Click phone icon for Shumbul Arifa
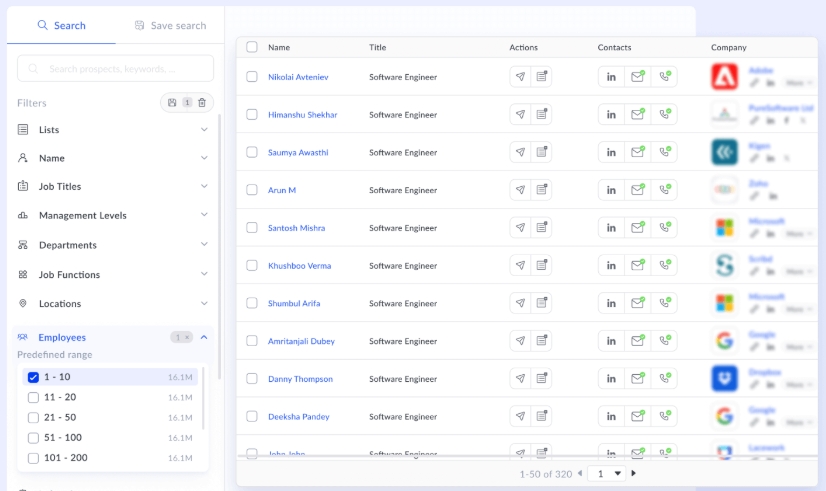826x491 pixels. pos(665,303)
